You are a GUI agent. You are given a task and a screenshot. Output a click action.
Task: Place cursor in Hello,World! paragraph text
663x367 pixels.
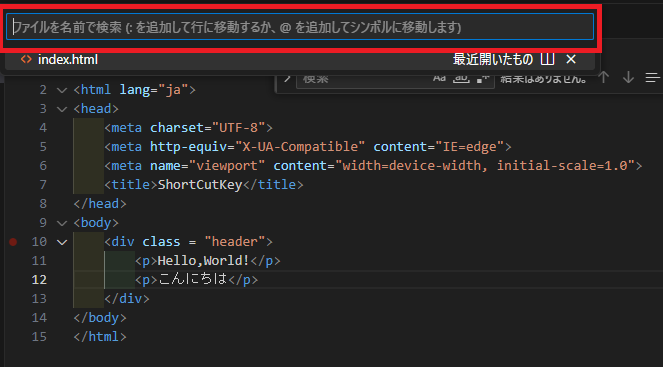point(203,260)
